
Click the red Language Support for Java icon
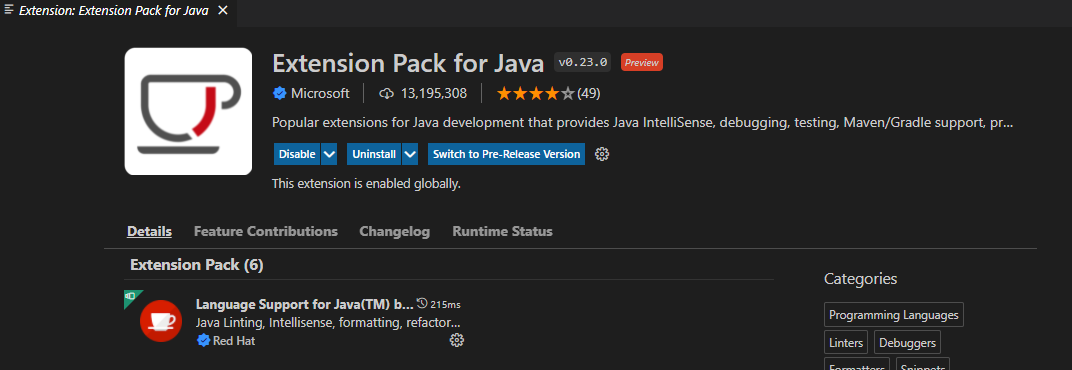pyautogui.click(x=161, y=320)
